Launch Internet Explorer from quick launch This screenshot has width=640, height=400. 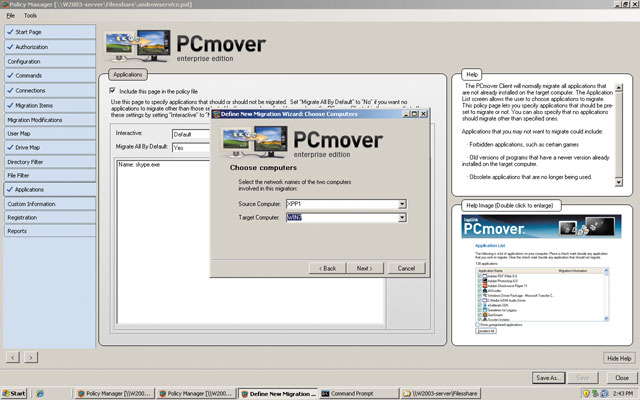pos(40,393)
